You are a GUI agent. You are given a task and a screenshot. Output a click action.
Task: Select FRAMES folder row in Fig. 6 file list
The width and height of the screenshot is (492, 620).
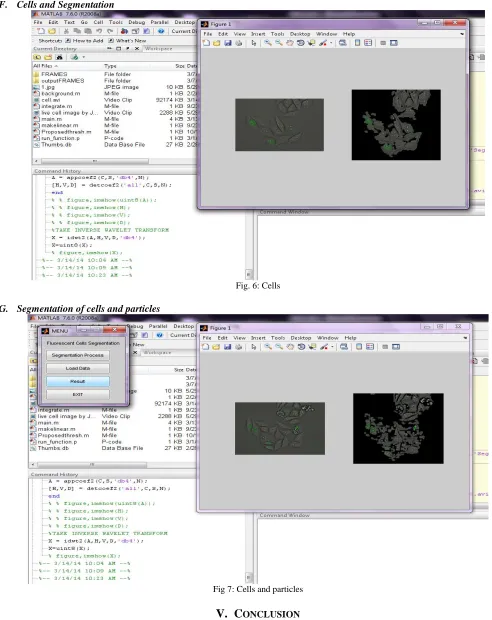pyautogui.click(x=115, y=74)
